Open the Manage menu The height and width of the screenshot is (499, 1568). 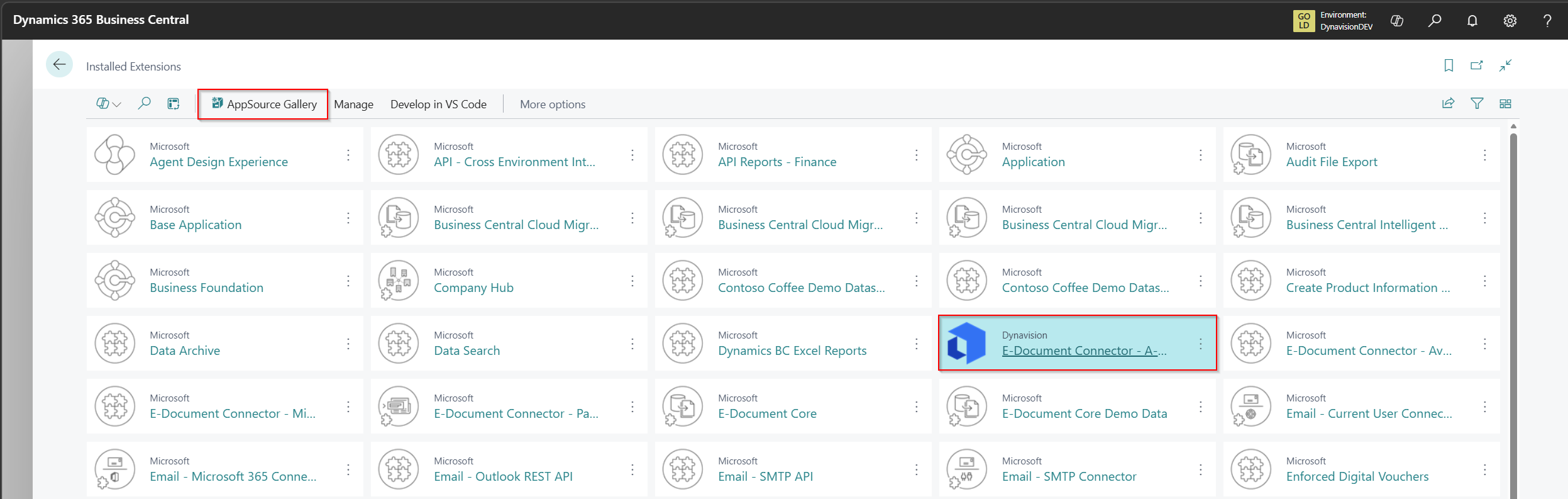353,104
